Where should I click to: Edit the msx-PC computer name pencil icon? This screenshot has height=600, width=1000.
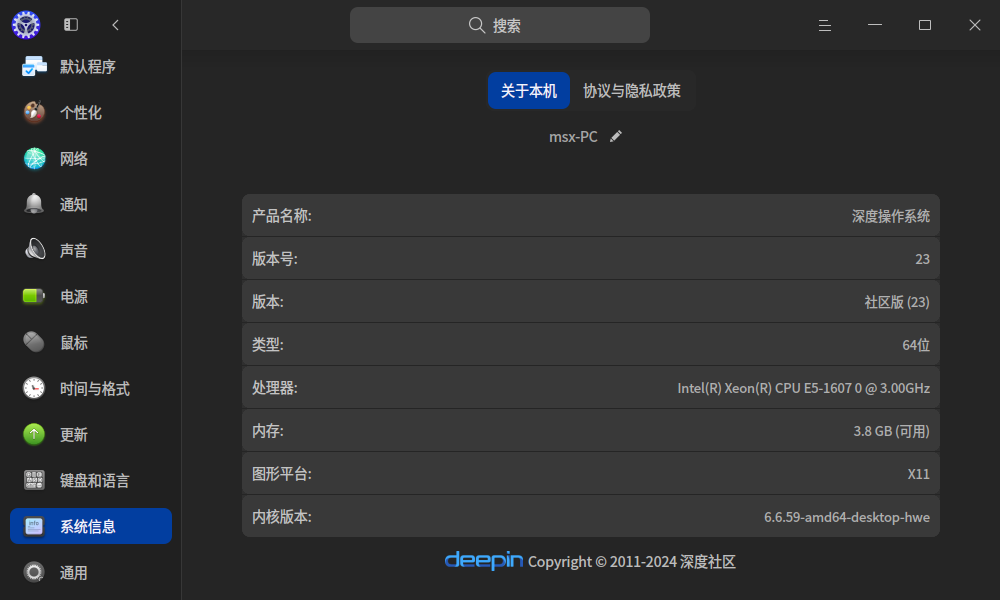(x=615, y=136)
